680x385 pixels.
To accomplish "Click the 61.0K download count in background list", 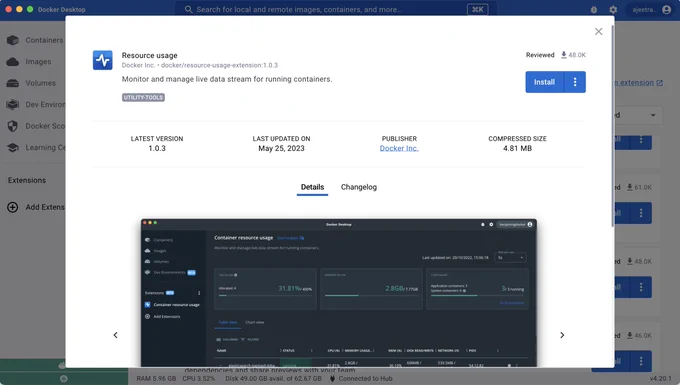I will [639, 187].
